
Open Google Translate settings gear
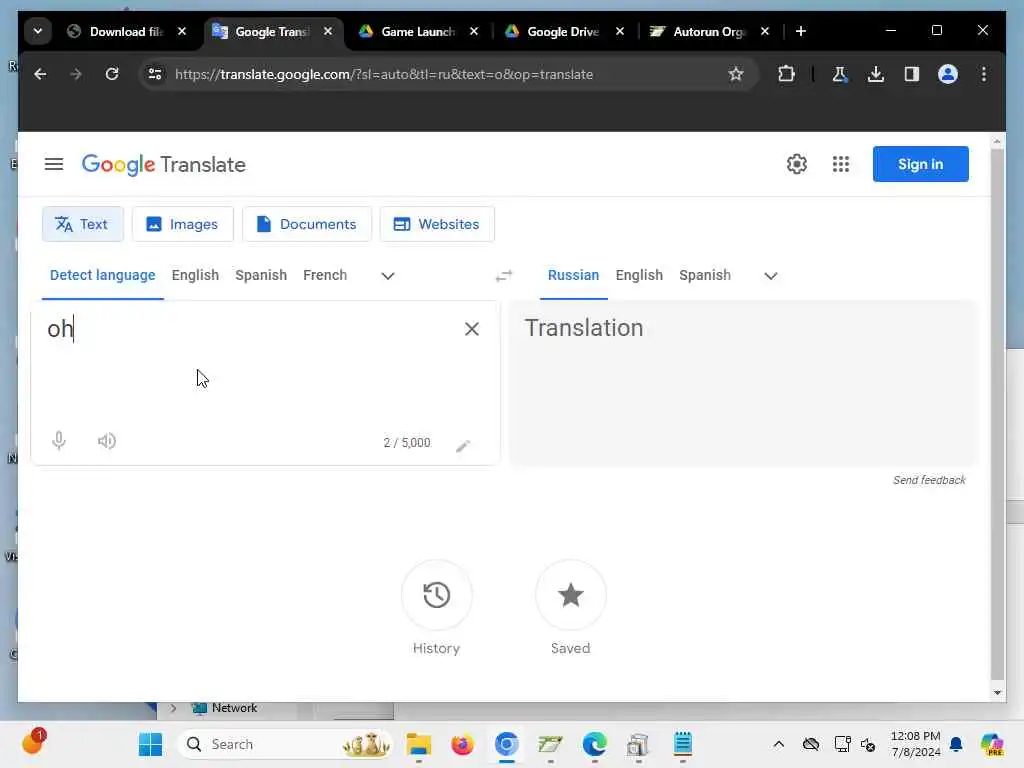tap(796, 164)
